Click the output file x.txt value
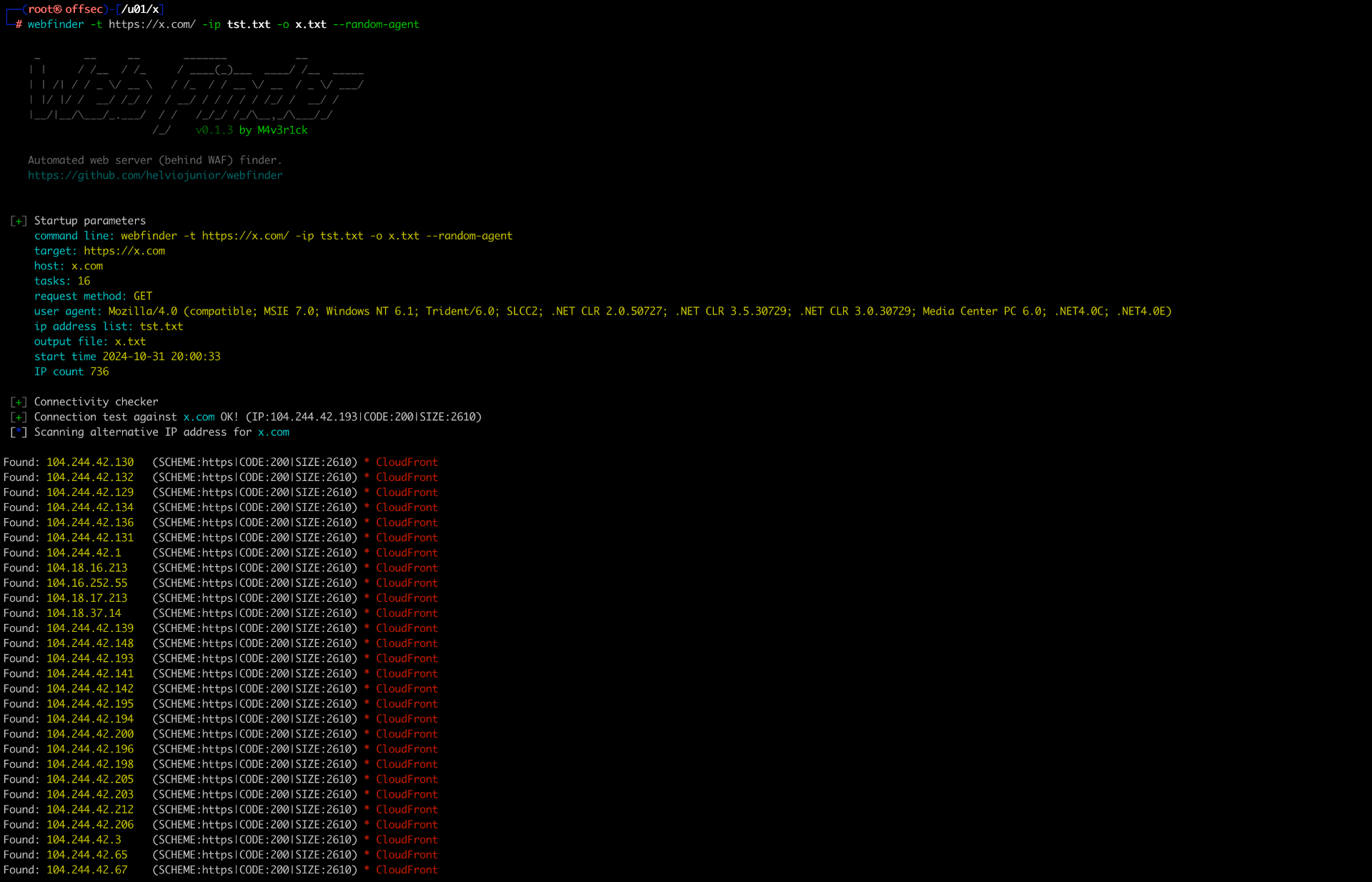 [x=130, y=342]
